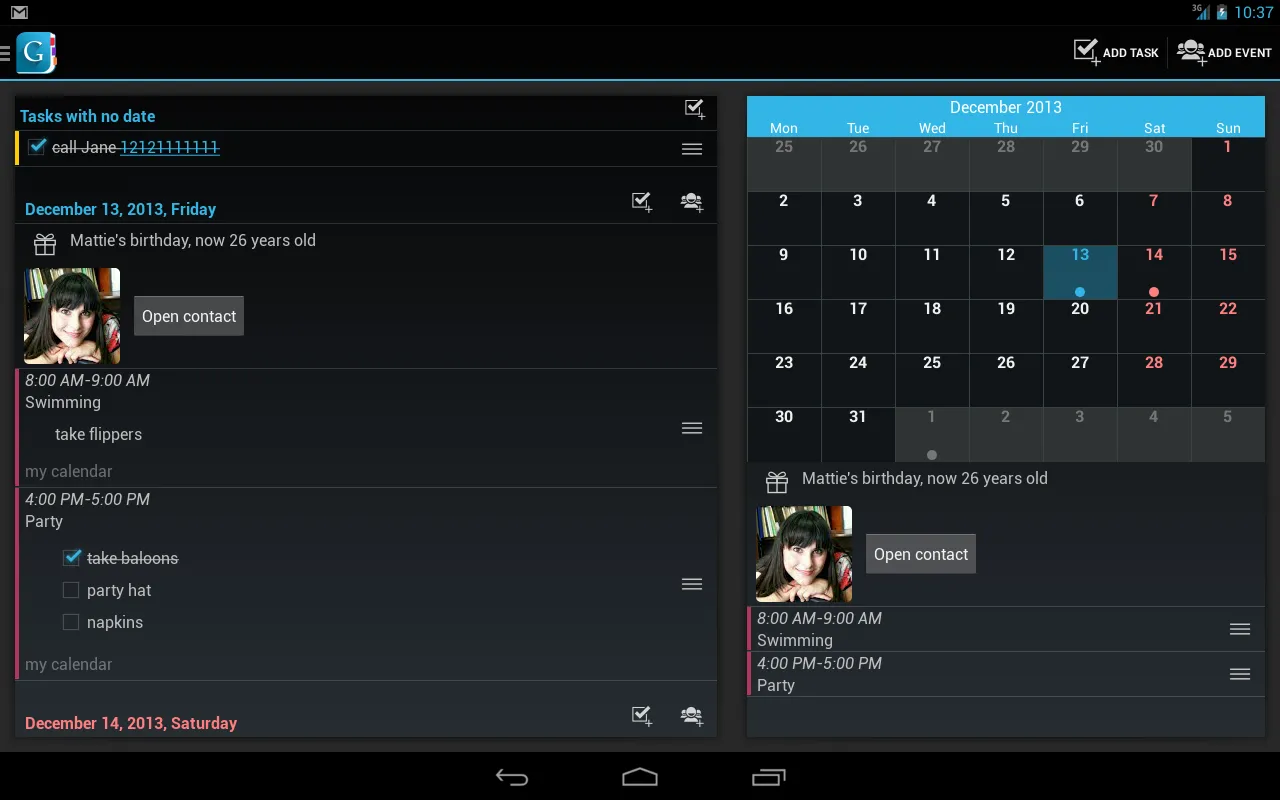This screenshot has height=800, width=1280.
Task: Open the Party event in the left list
Action: (366, 584)
